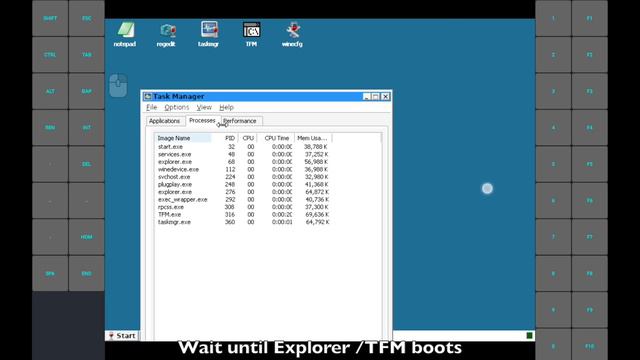Maximize the Task Manager window
Image resolution: width=640 pixels, height=360 pixels.
tap(376, 96)
